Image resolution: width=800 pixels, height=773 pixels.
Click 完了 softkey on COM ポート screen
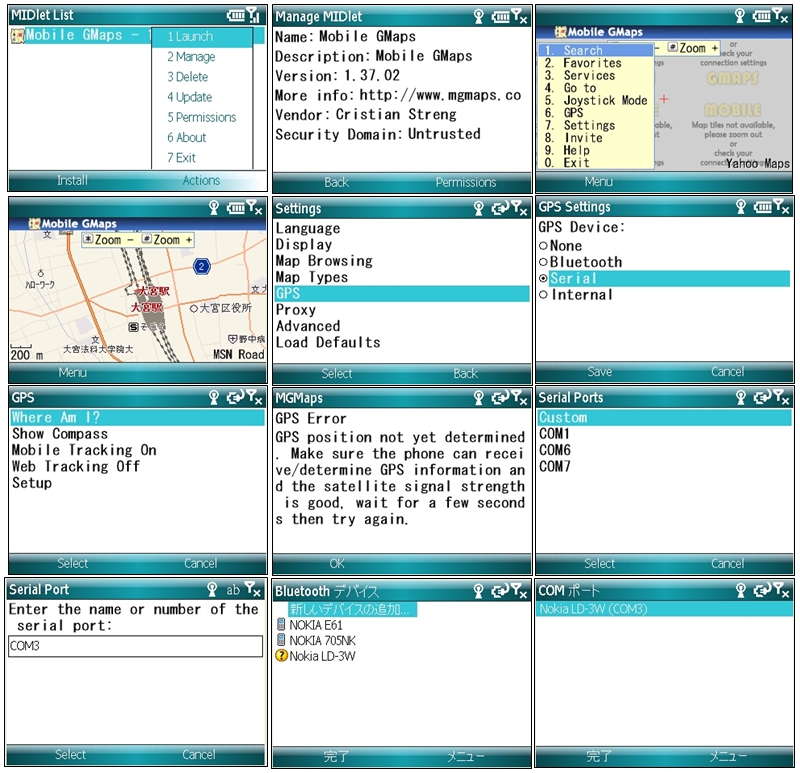pos(599,756)
